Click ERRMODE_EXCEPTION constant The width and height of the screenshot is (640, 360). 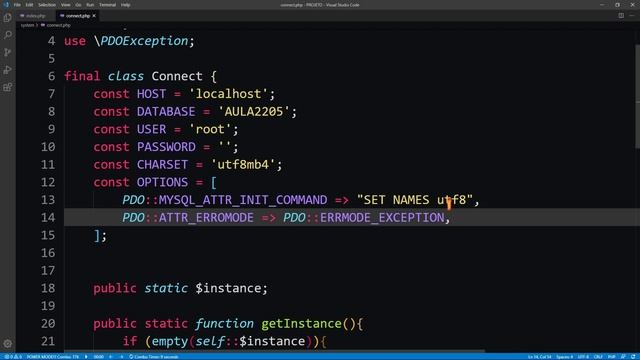382,218
